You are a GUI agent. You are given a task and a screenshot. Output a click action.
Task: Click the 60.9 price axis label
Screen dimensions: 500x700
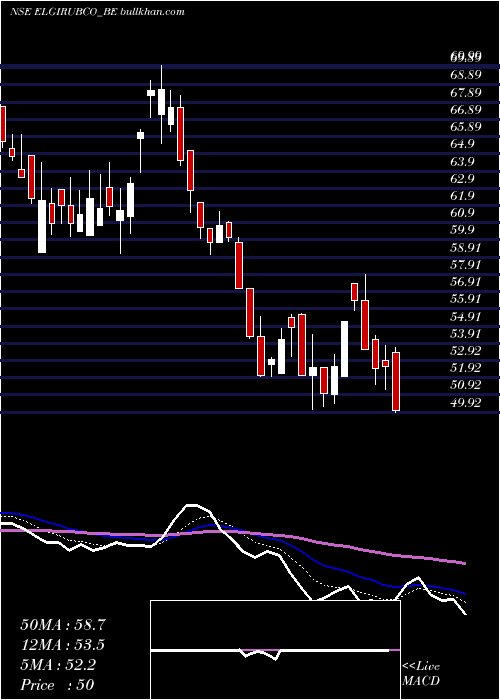point(462,212)
